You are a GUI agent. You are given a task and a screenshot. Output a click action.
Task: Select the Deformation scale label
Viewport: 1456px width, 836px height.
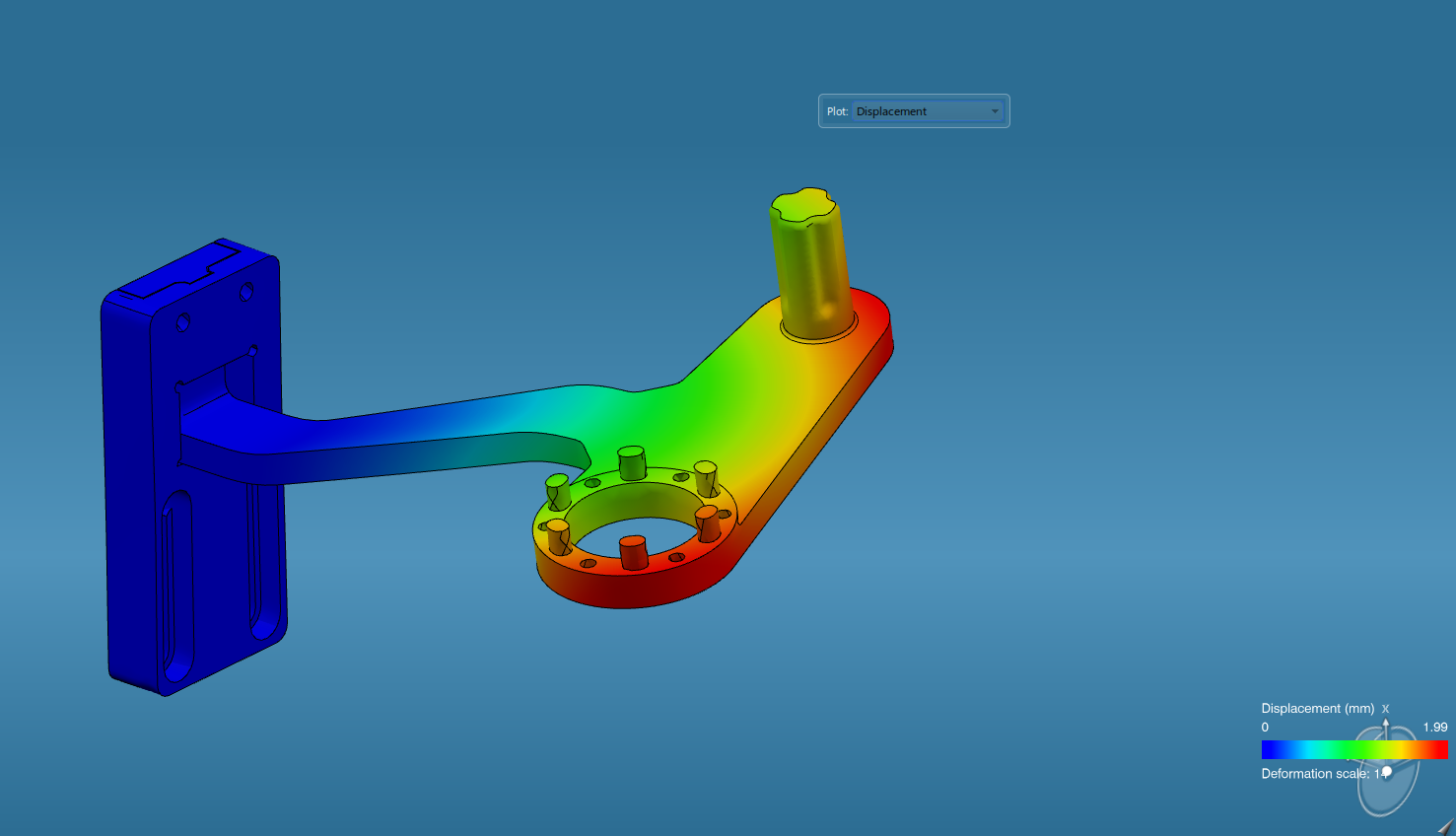[x=1314, y=774]
